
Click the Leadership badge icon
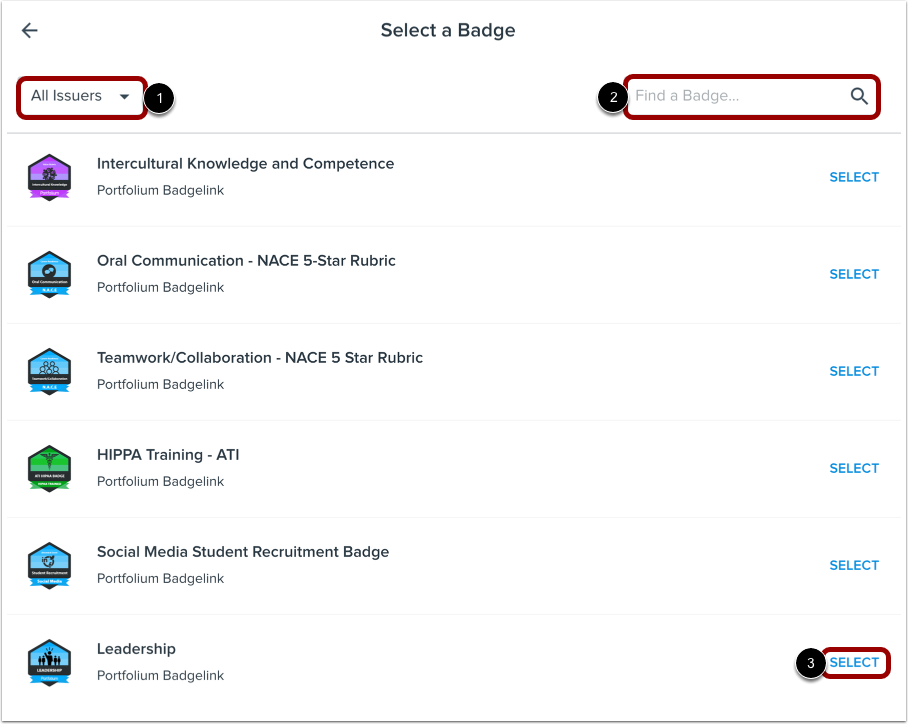(x=50, y=661)
